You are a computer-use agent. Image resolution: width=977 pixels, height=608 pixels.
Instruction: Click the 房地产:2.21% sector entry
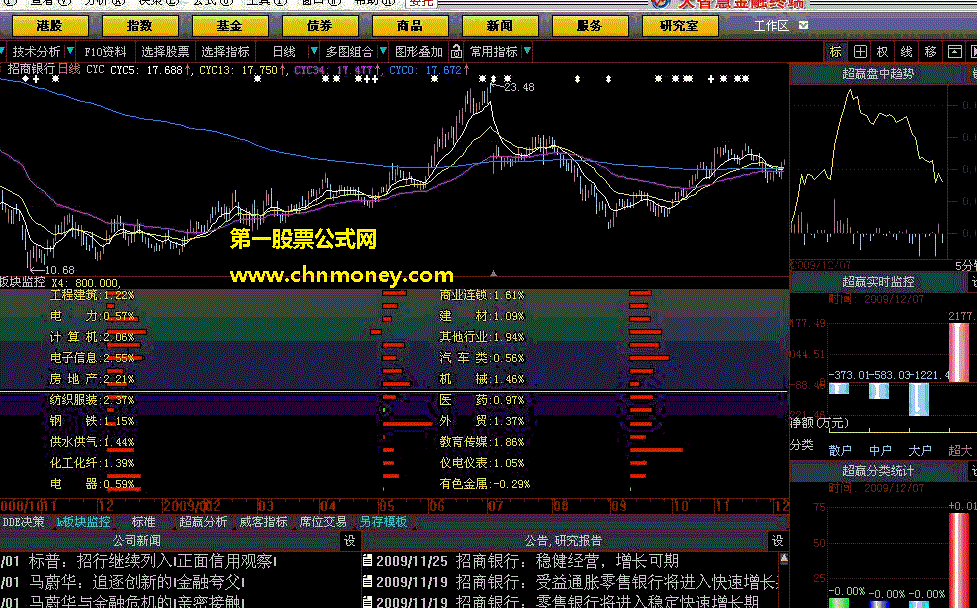[92, 379]
